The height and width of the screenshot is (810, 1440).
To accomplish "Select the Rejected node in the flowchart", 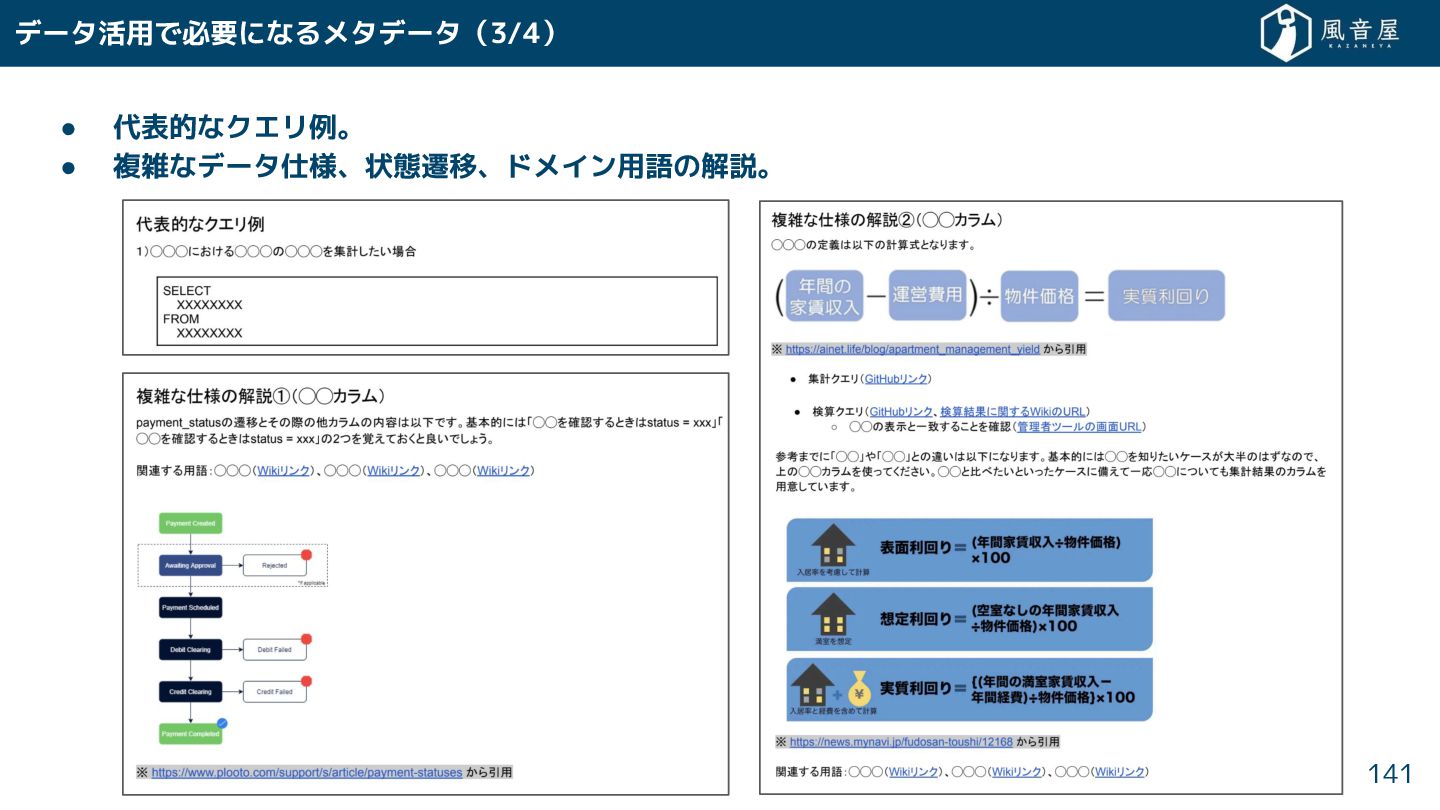I will pyautogui.click(x=274, y=566).
